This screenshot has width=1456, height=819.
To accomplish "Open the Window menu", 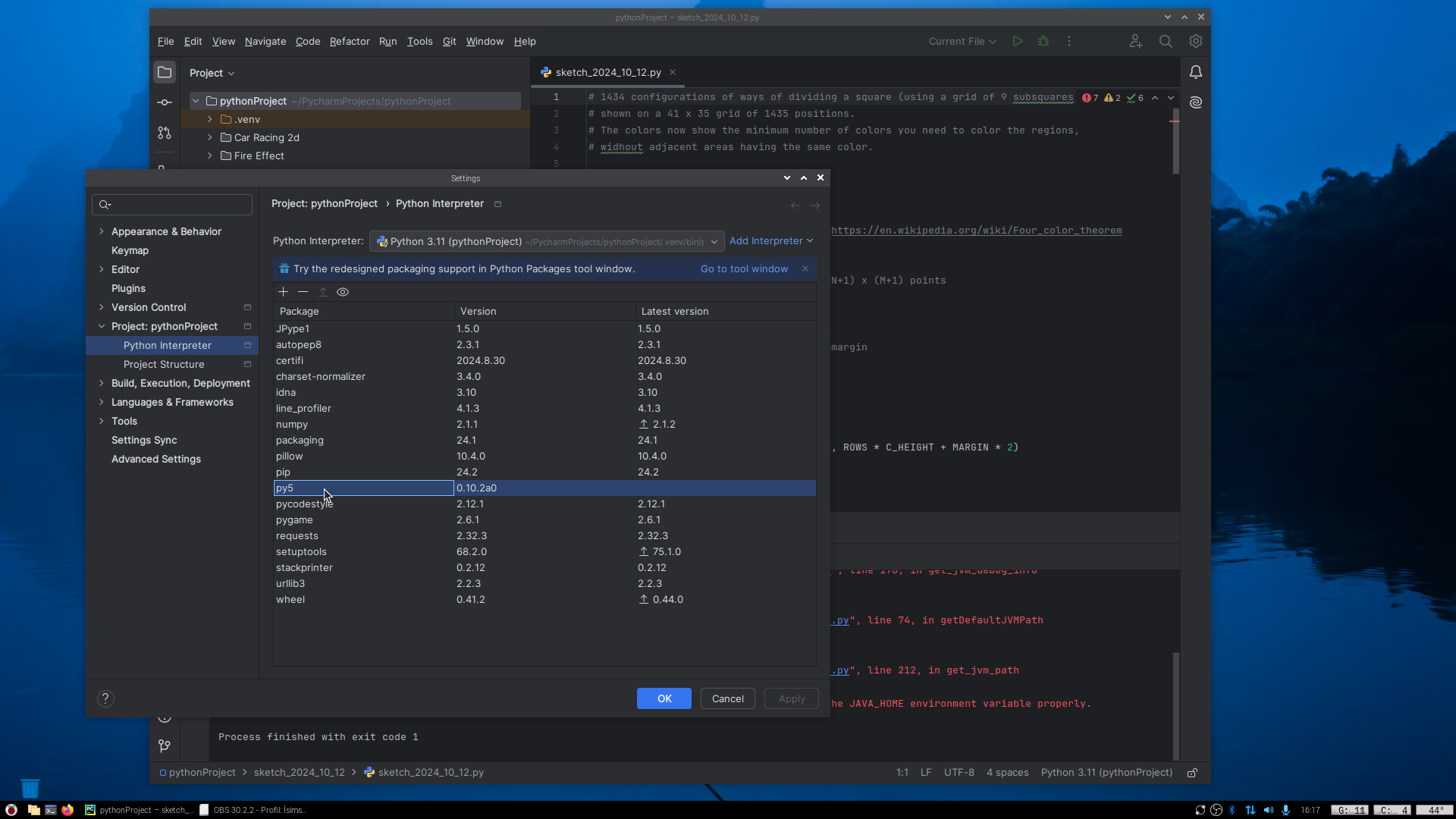I will point(485,42).
